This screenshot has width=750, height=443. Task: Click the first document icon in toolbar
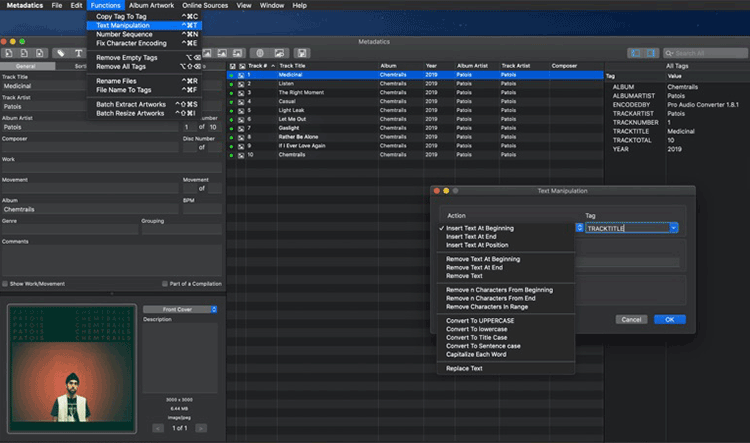pyautogui.click(x=8, y=53)
